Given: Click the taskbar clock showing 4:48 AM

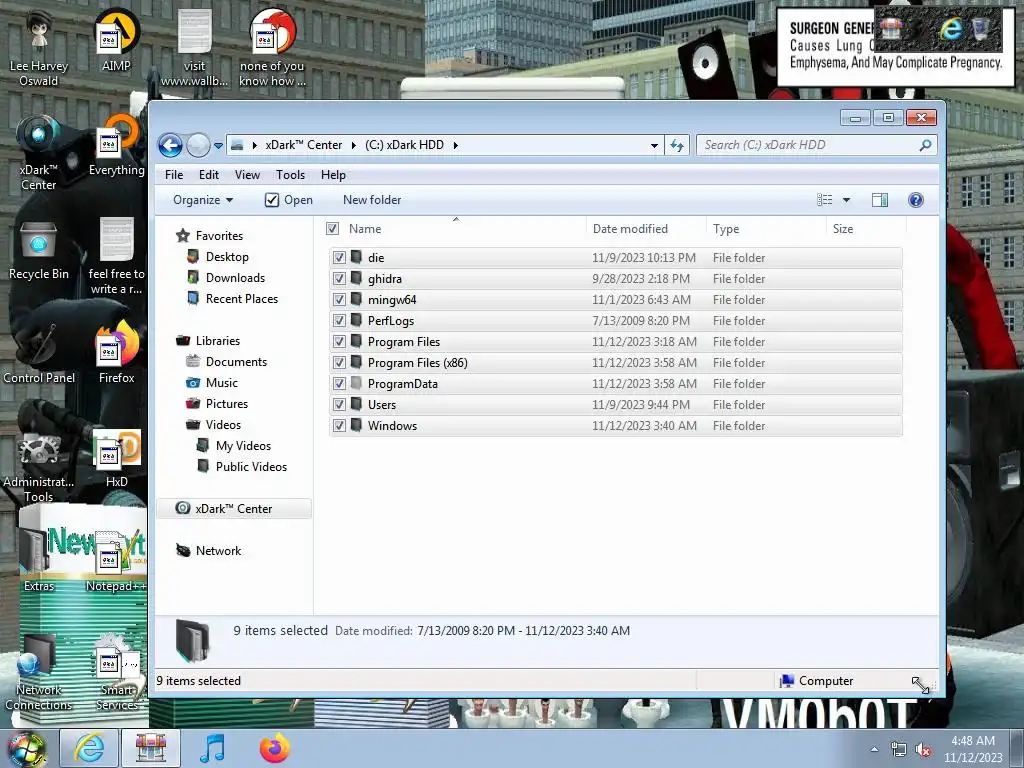Looking at the screenshot, I should coord(972,749).
